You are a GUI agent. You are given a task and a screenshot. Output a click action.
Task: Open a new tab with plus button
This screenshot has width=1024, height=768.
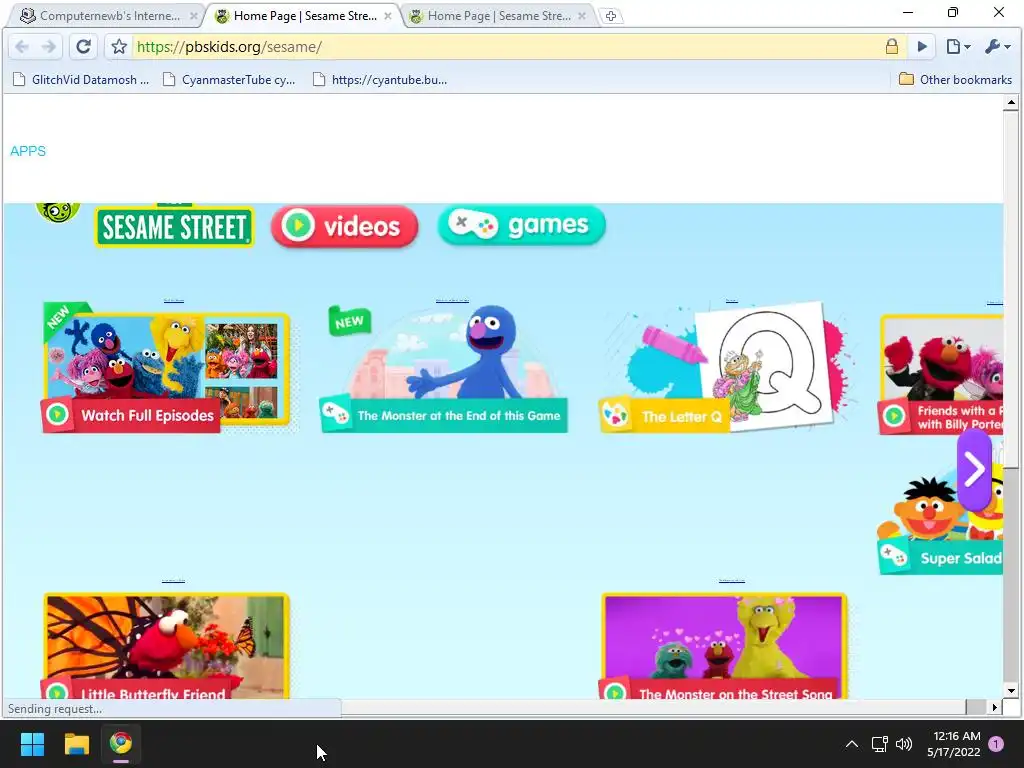tap(611, 16)
